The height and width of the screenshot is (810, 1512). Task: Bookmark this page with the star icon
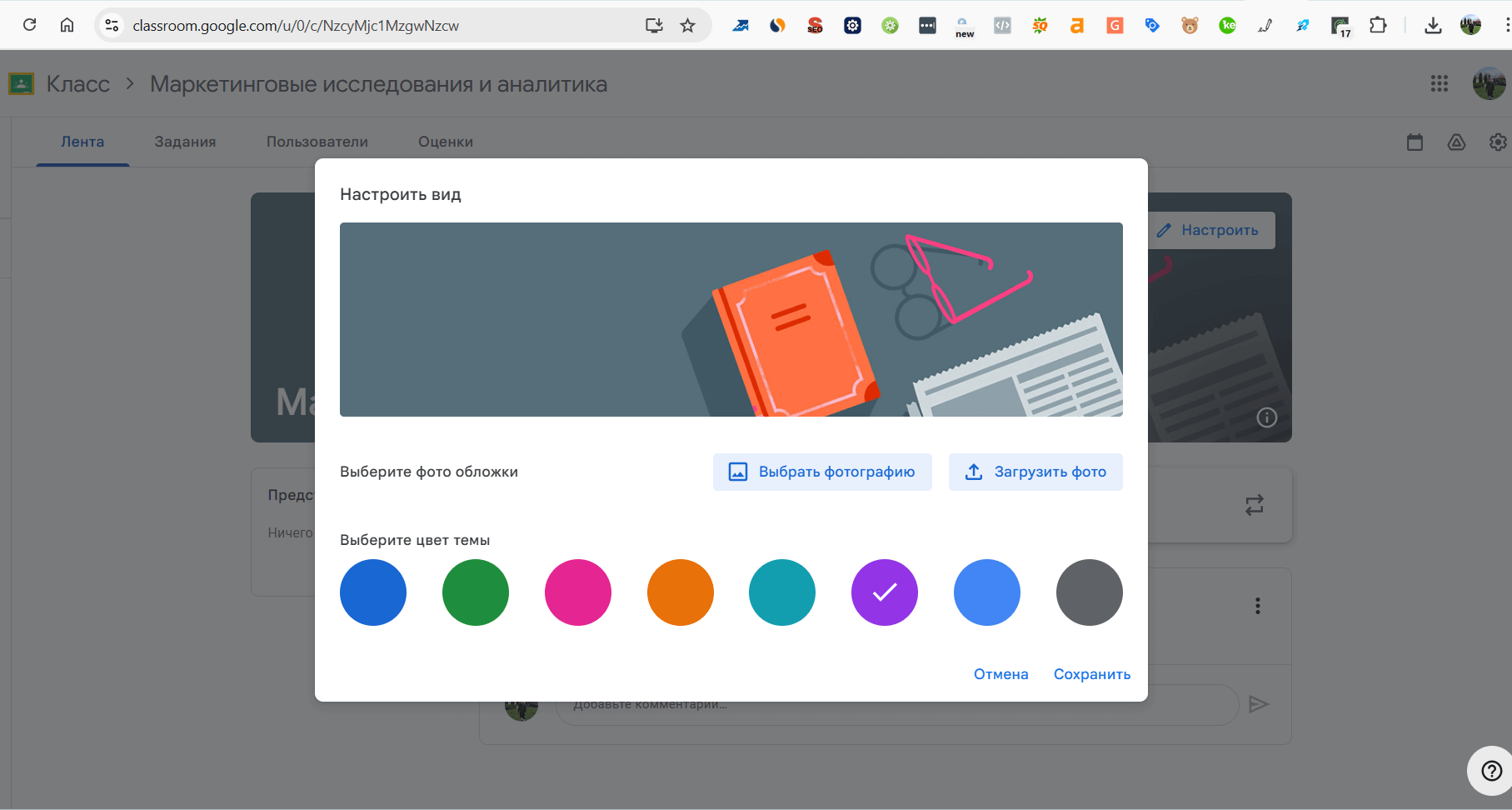point(687,26)
